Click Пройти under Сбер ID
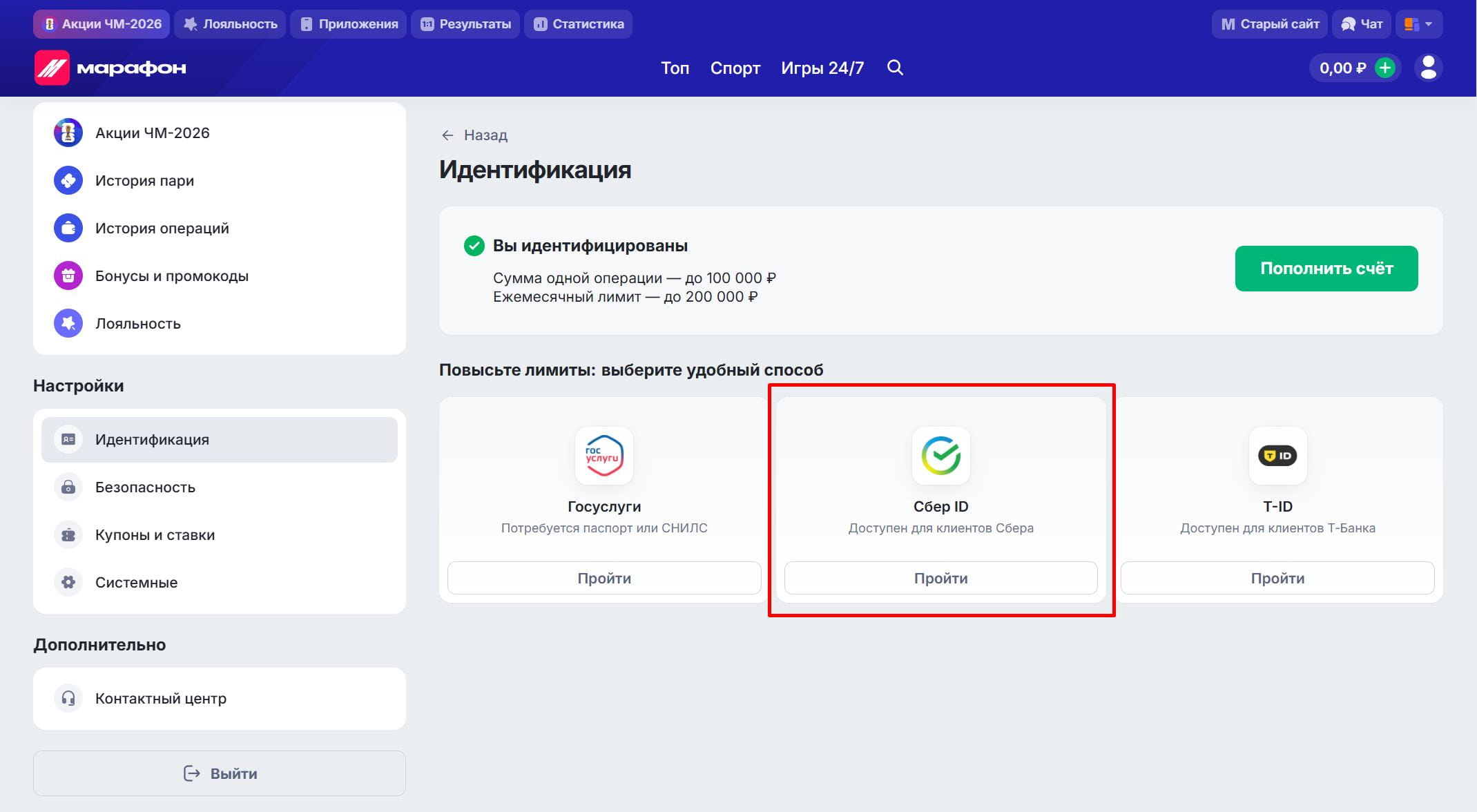The width and height of the screenshot is (1477, 812). [941, 578]
